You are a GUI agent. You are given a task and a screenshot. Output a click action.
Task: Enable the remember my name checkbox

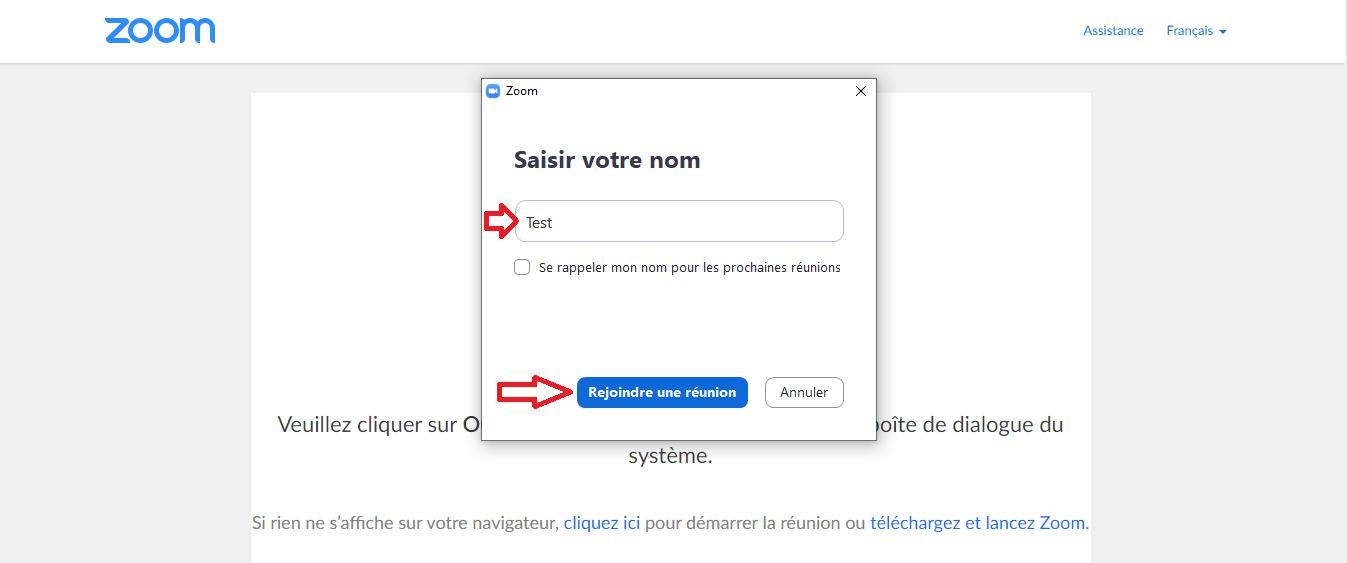point(522,267)
